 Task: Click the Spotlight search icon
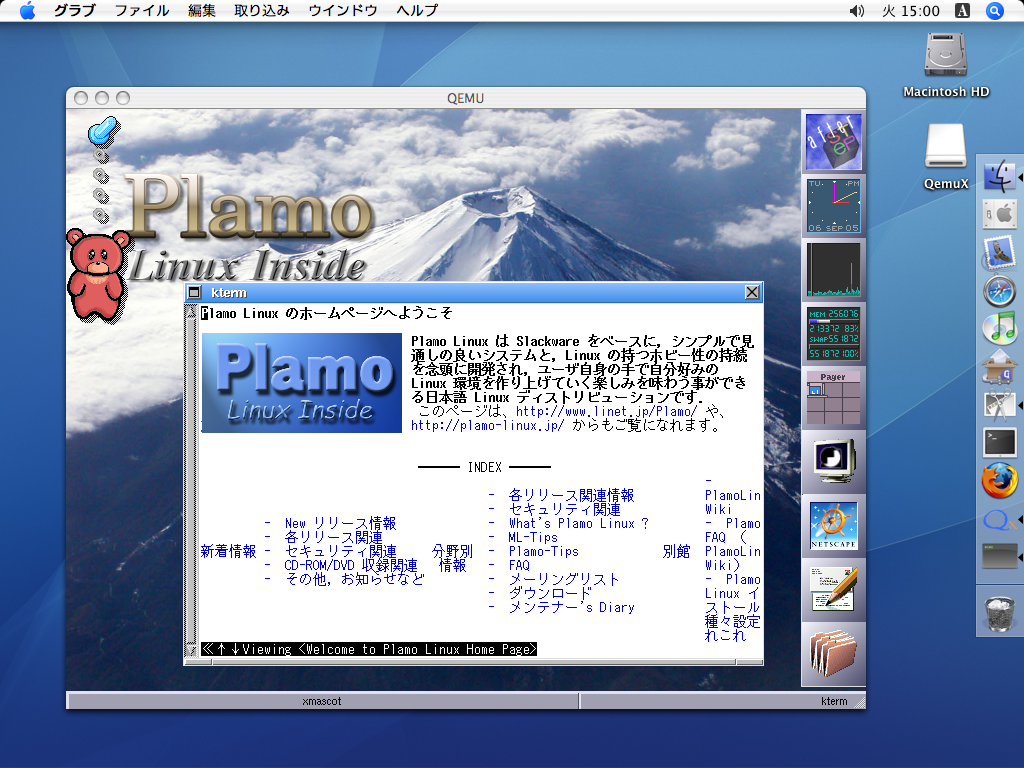tap(994, 10)
